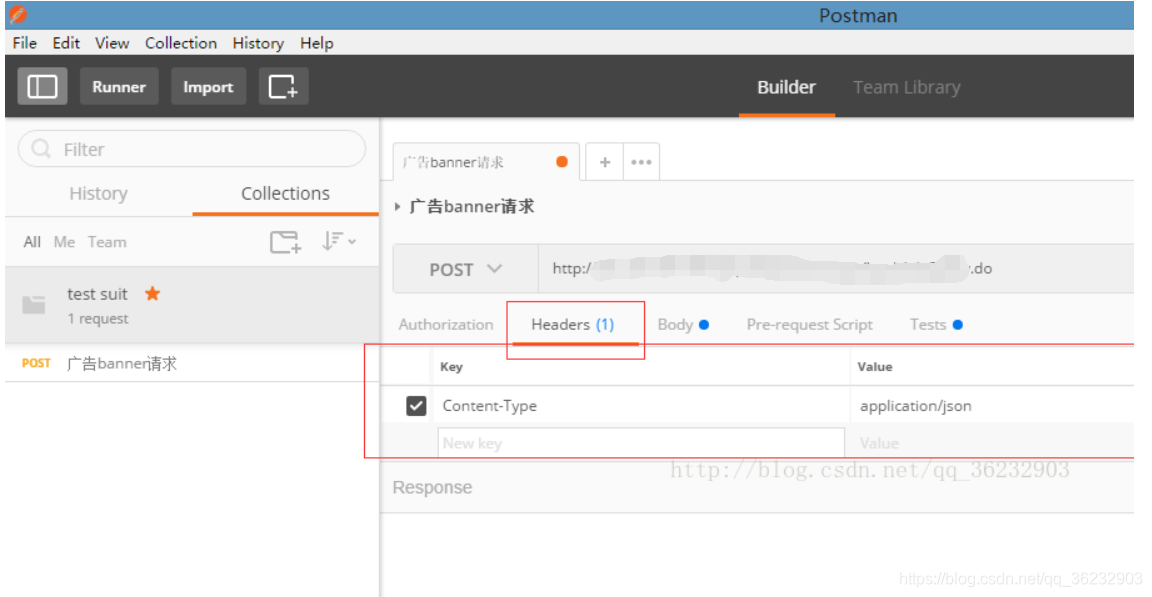Image resolution: width=1152 pixels, height=597 pixels.
Task: Select the 广告banner请求 request tab
Action: pyautogui.click(x=486, y=162)
